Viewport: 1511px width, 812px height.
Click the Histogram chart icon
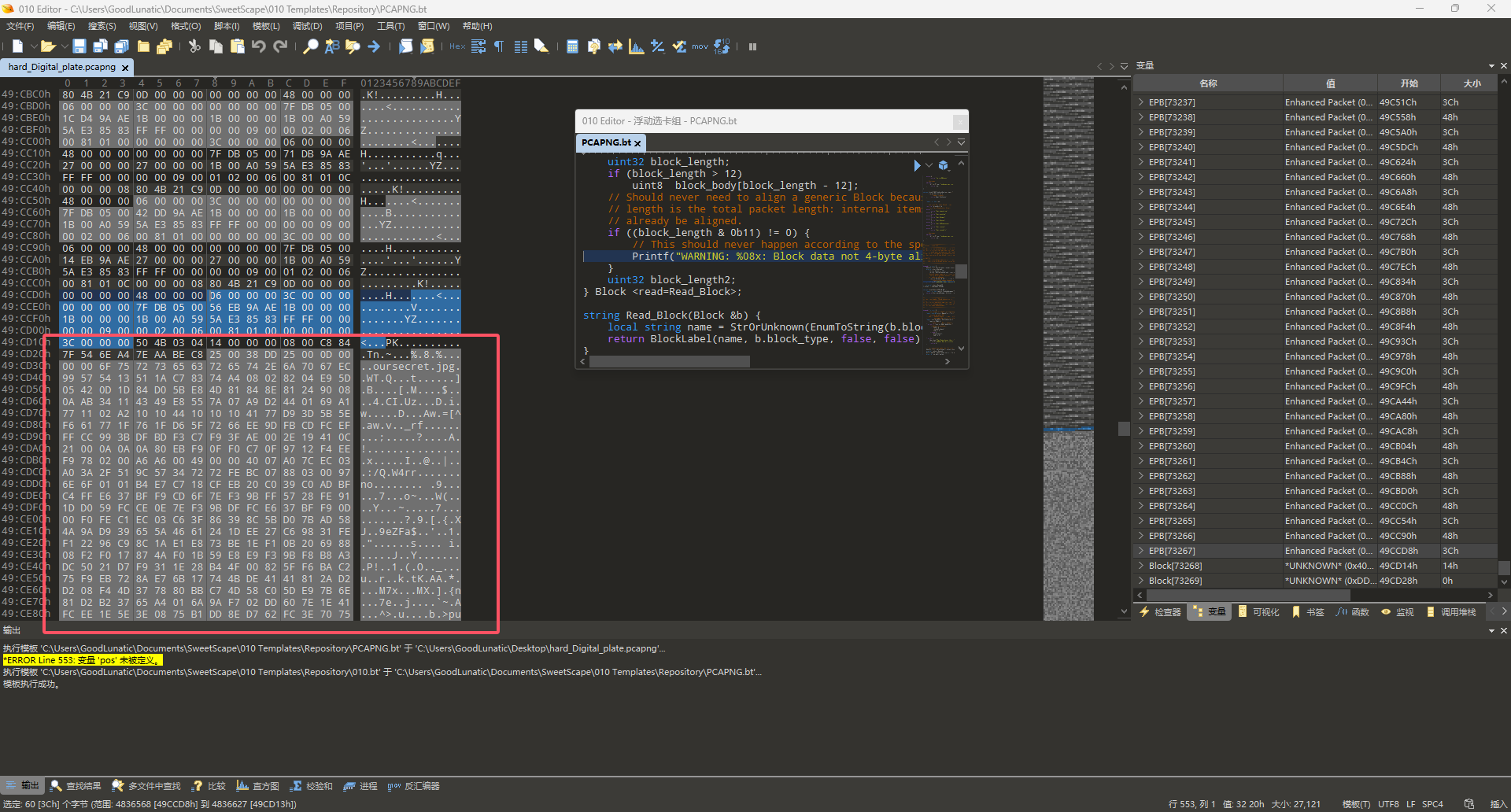click(x=637, y=46)
